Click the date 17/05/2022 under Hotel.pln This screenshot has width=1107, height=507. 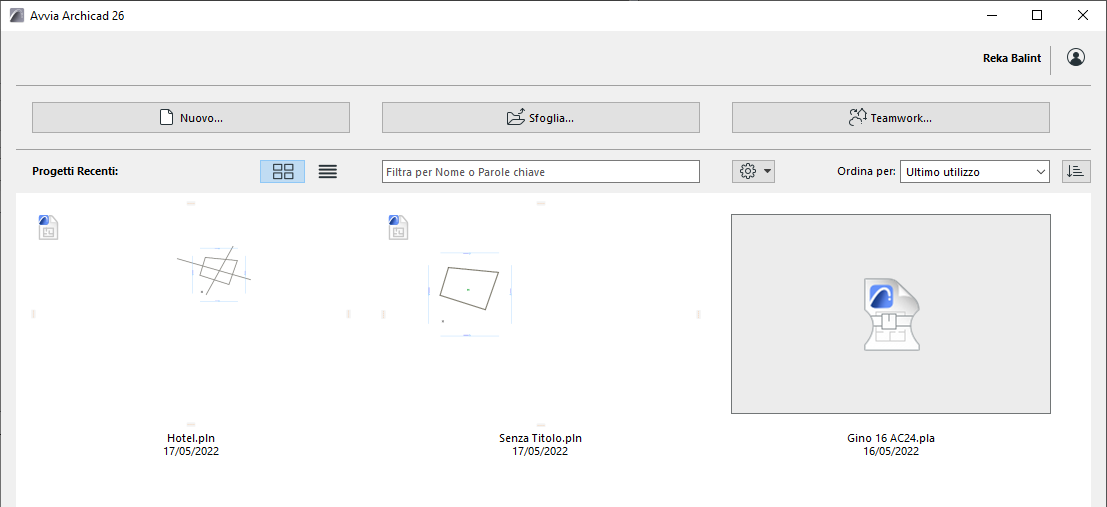pyautogui.click(x=191, y=451)
